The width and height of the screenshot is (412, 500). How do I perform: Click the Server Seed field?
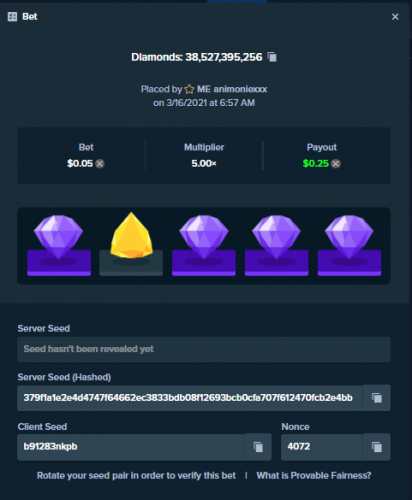point(204,349)
